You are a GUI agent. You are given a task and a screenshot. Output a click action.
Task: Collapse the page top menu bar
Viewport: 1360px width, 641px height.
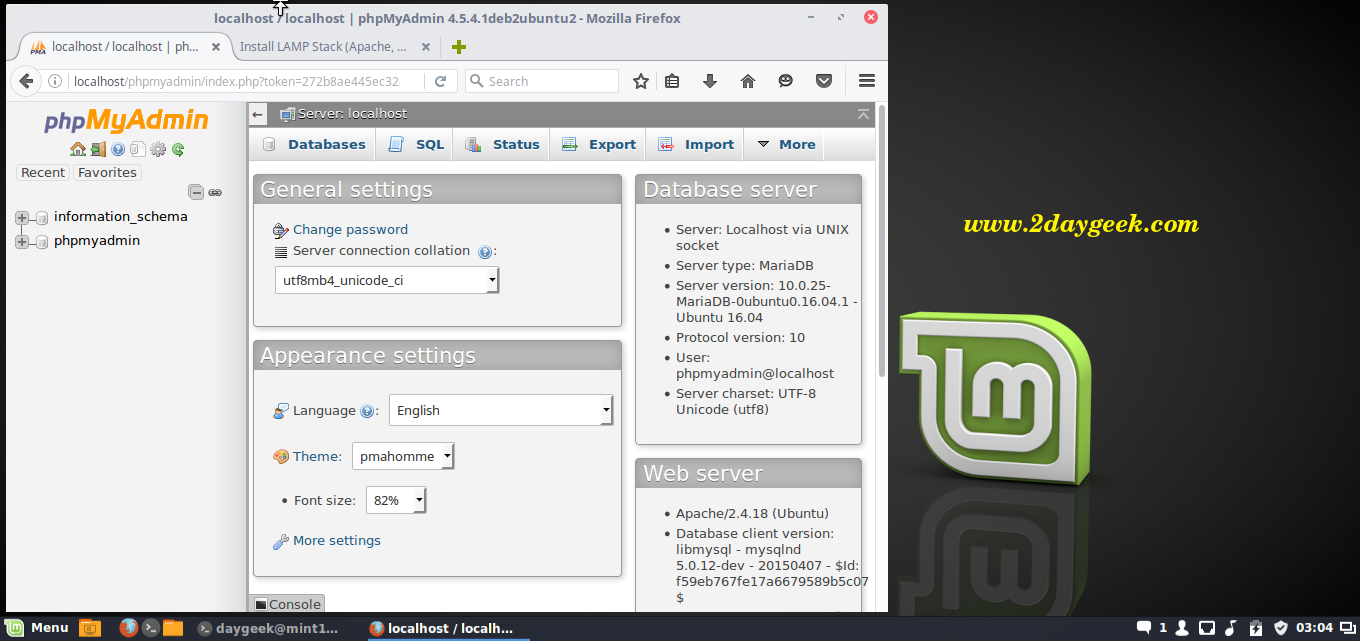(x=863, y=114)
